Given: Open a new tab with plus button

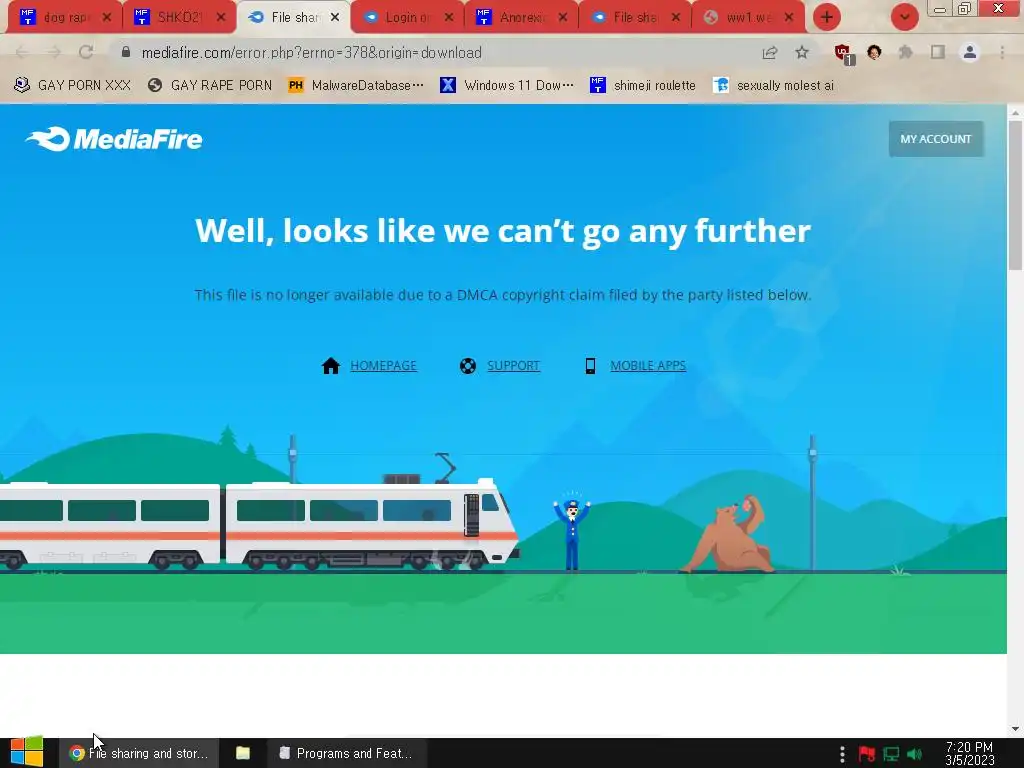Looking at the screenshot, I should point(827,17).
